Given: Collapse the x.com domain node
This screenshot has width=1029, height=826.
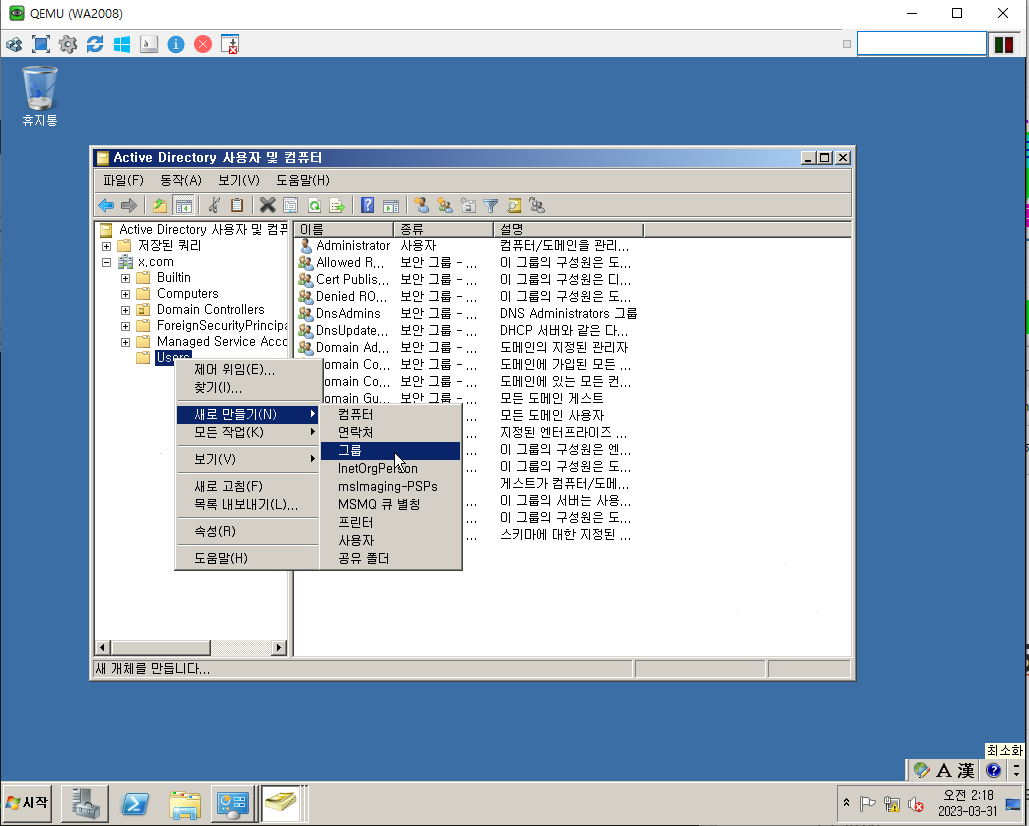Looking at the screenshot, I should (x=106, y=262).
